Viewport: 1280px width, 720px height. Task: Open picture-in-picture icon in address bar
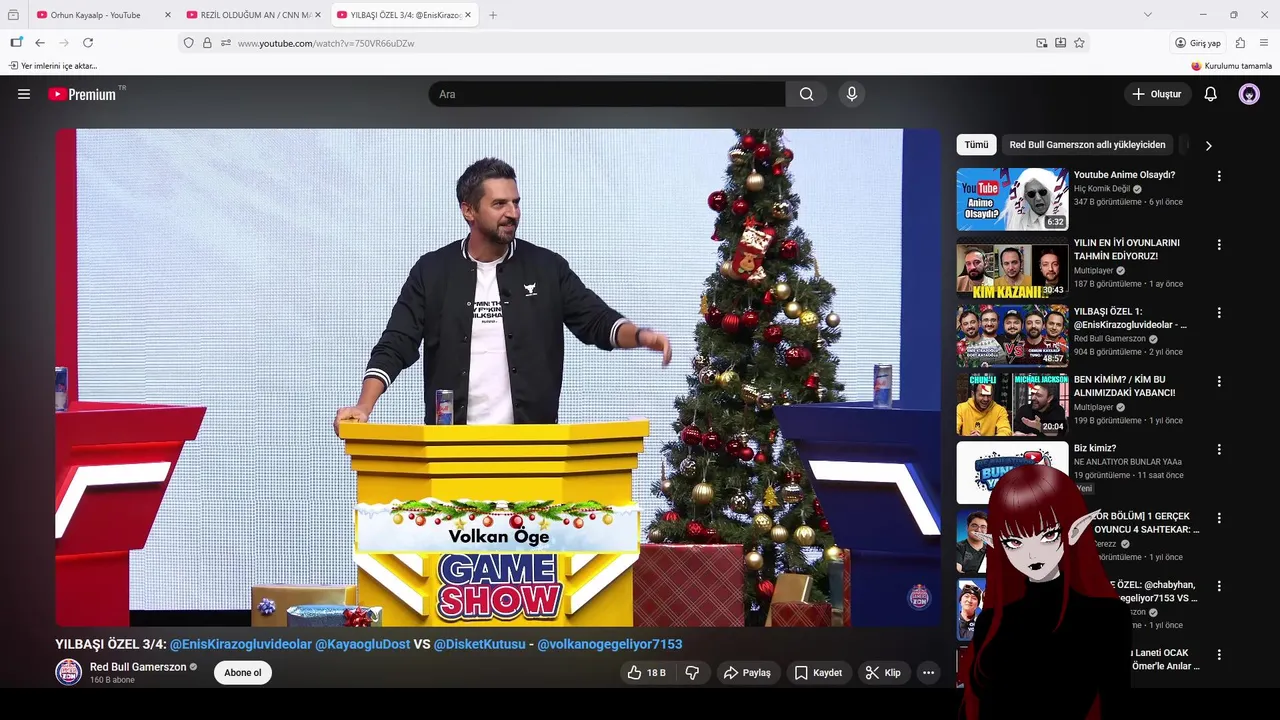[1042, 43]
